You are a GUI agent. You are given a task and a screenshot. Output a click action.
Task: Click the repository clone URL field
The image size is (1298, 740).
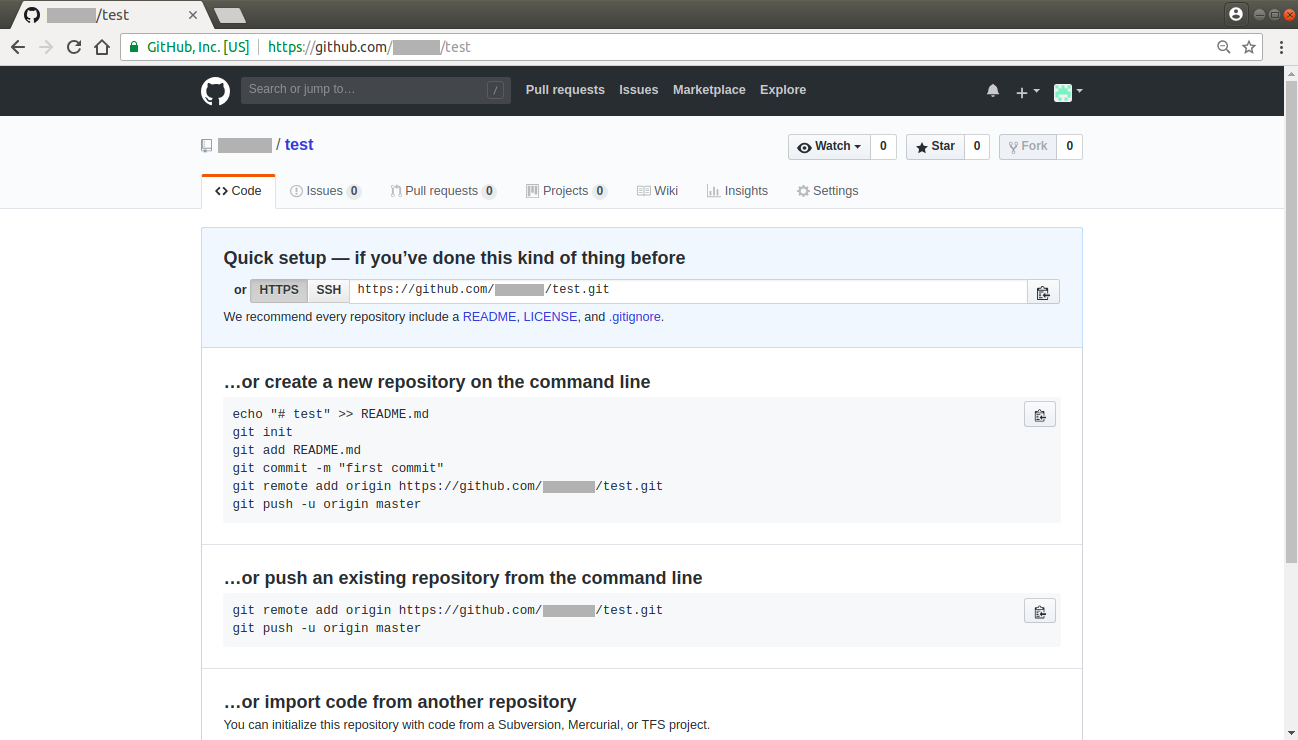point(688,291)
